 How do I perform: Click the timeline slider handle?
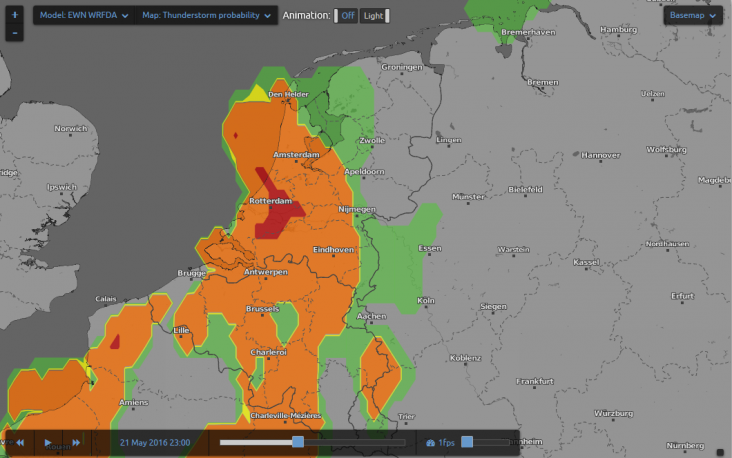298,442
